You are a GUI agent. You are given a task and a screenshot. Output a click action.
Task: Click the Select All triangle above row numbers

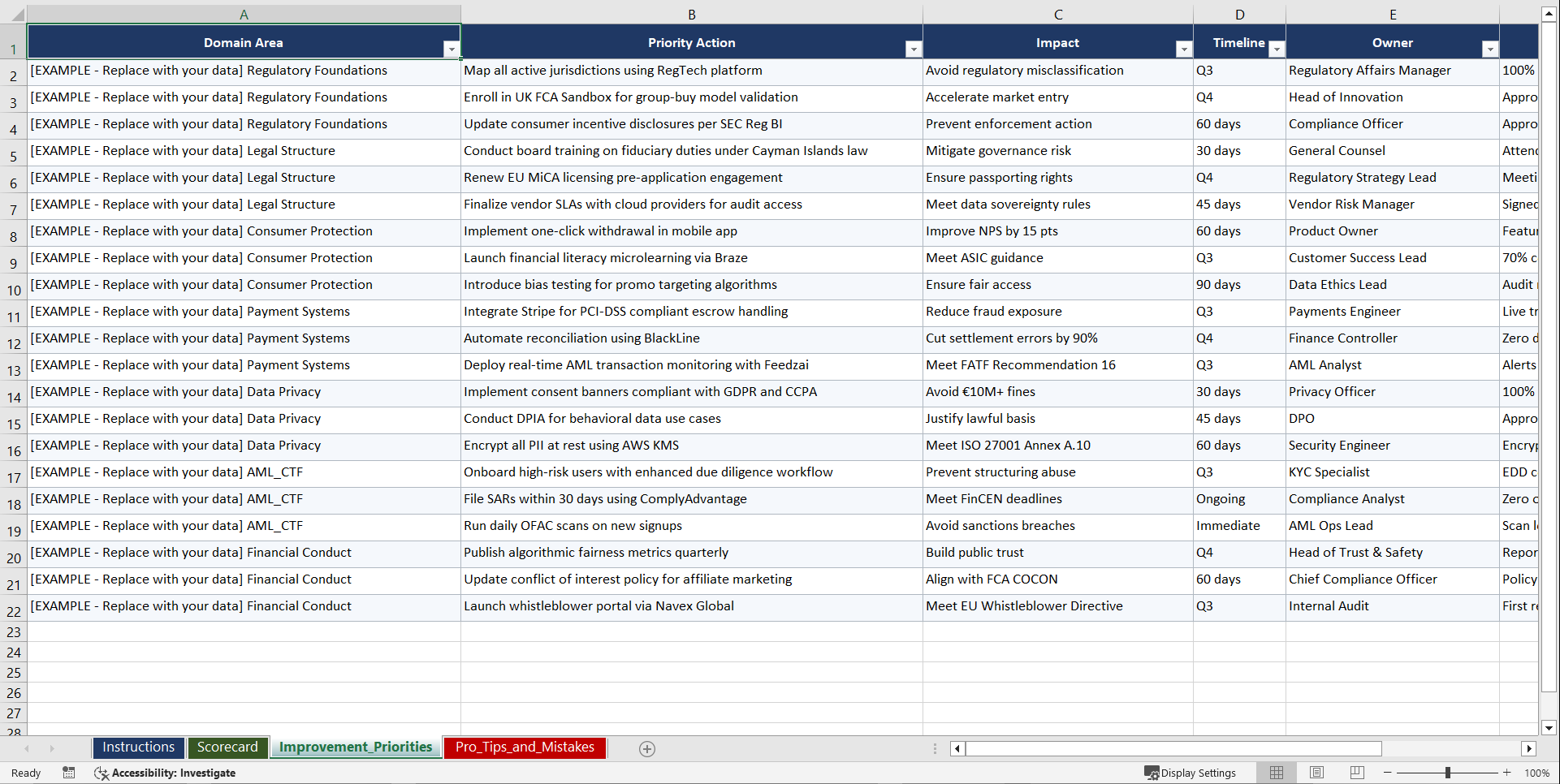click(x=19, y=14)
